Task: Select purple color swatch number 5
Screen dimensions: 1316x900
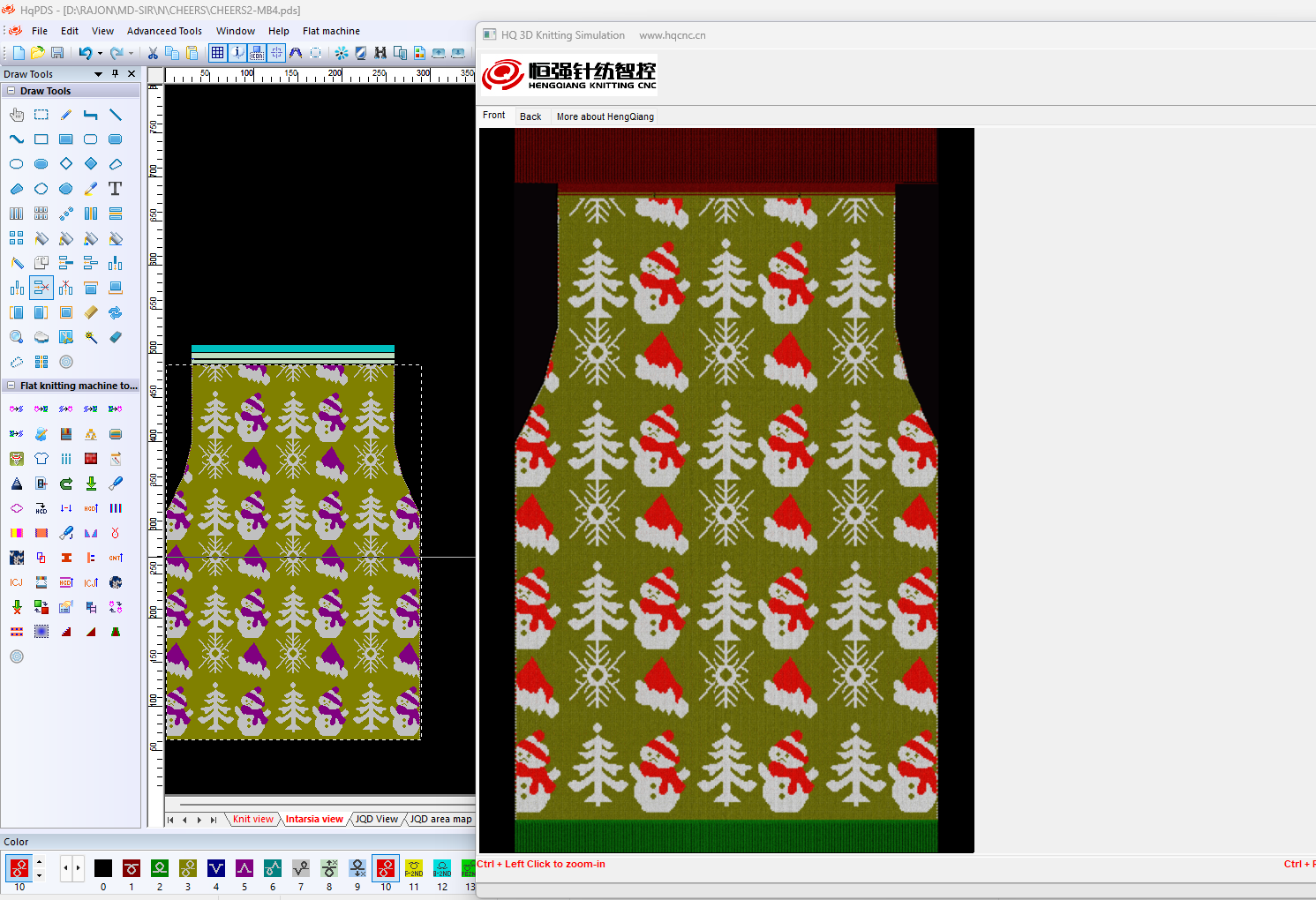Action: tap(244, 868)
